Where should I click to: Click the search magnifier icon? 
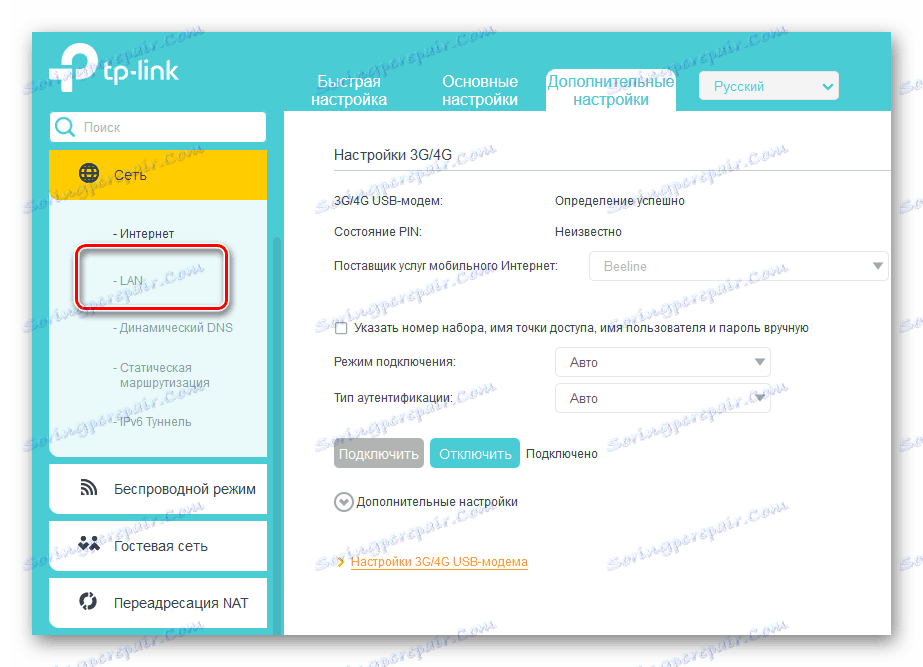coord(64,127)
